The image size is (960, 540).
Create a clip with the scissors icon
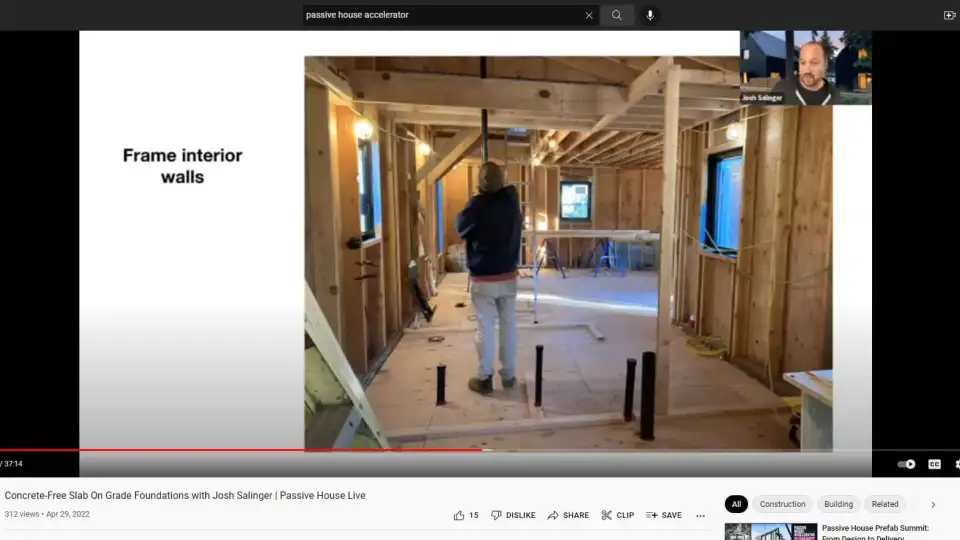[x=617, y=516]
